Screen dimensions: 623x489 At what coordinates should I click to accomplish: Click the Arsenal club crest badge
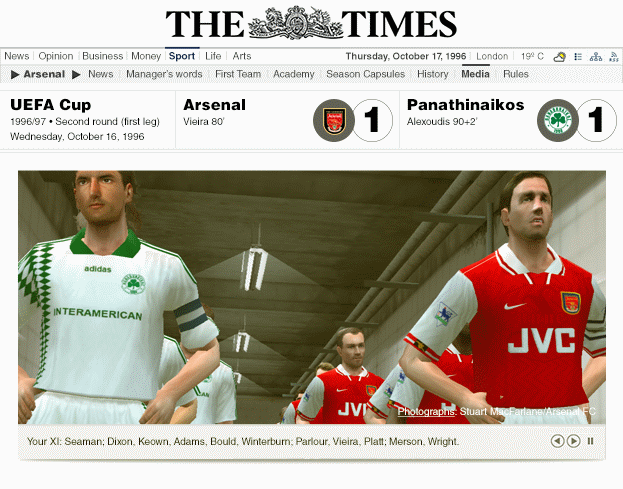(x=334, y=120)
